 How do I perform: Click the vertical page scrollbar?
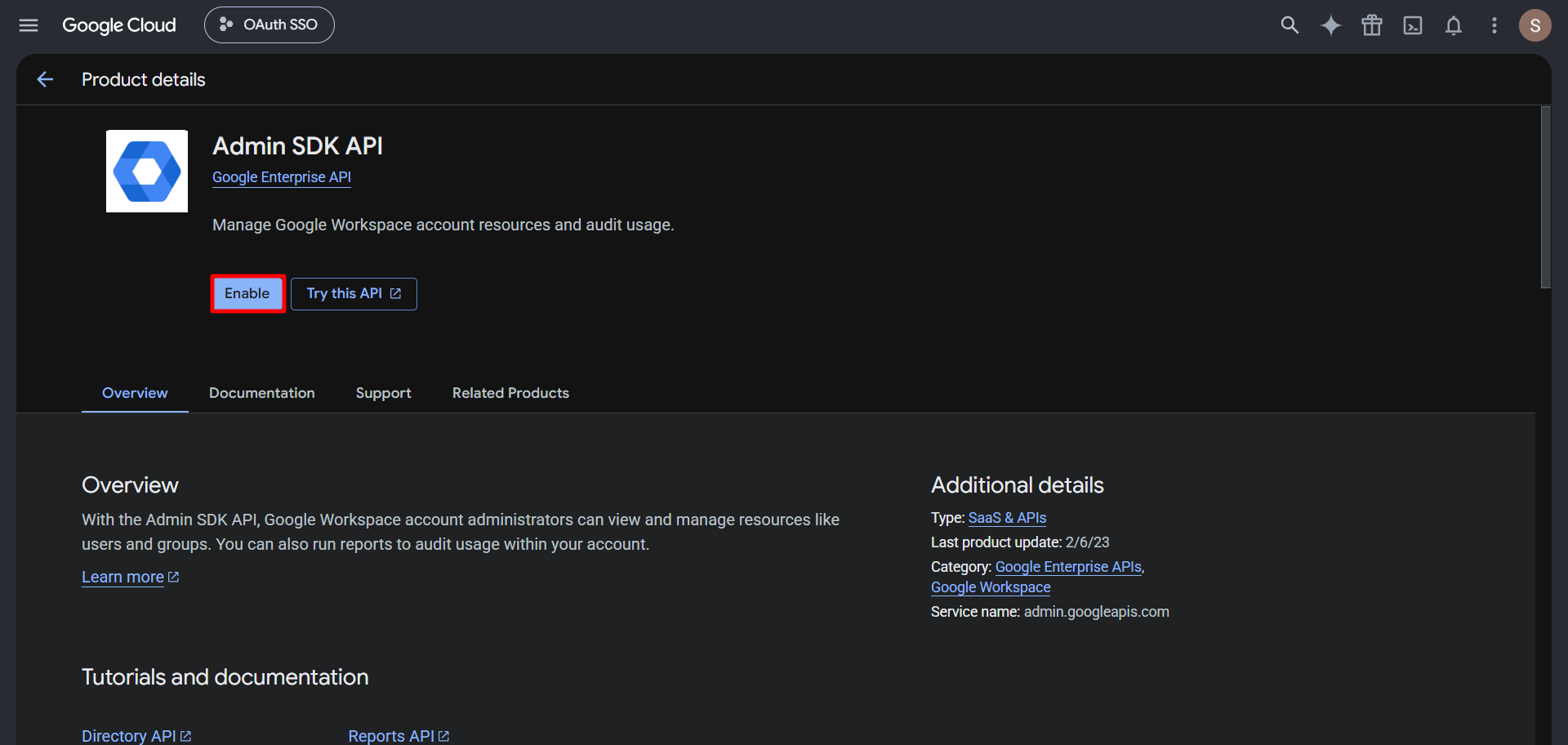1545,197
